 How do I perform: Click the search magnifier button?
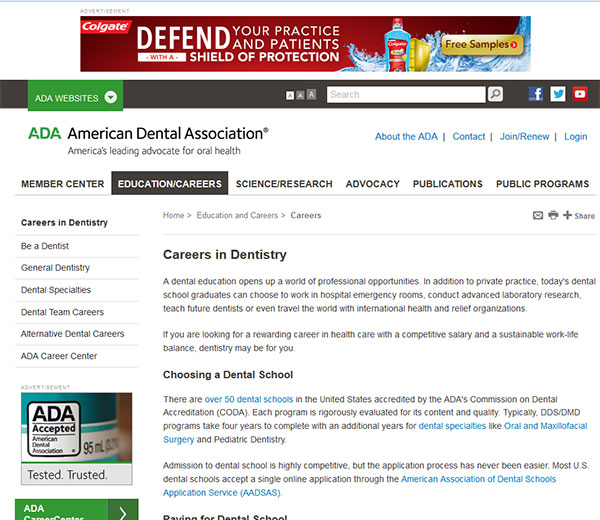[x=494, y=95]
